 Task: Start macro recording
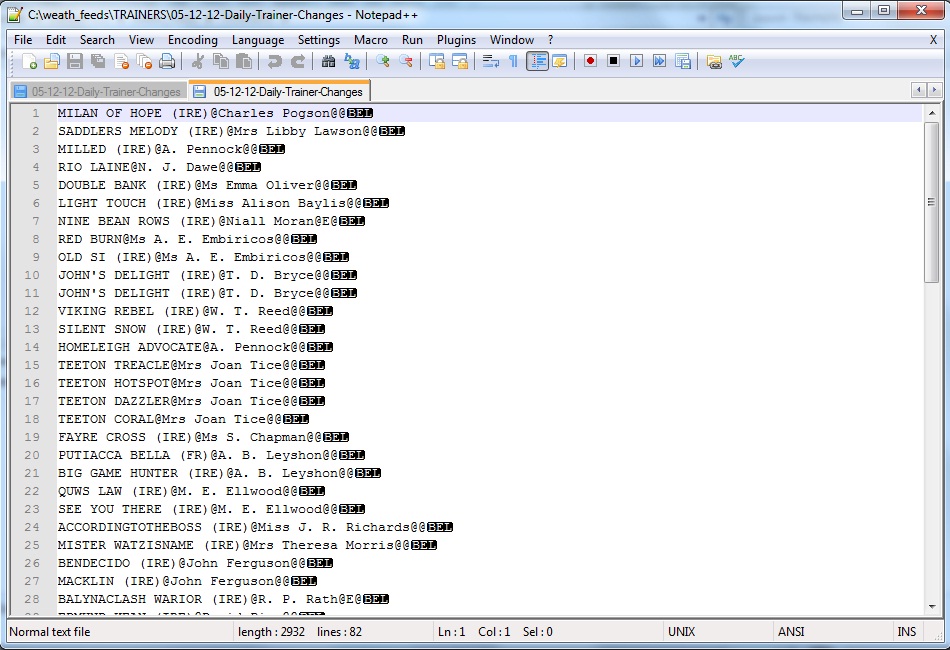click(590, 61)
